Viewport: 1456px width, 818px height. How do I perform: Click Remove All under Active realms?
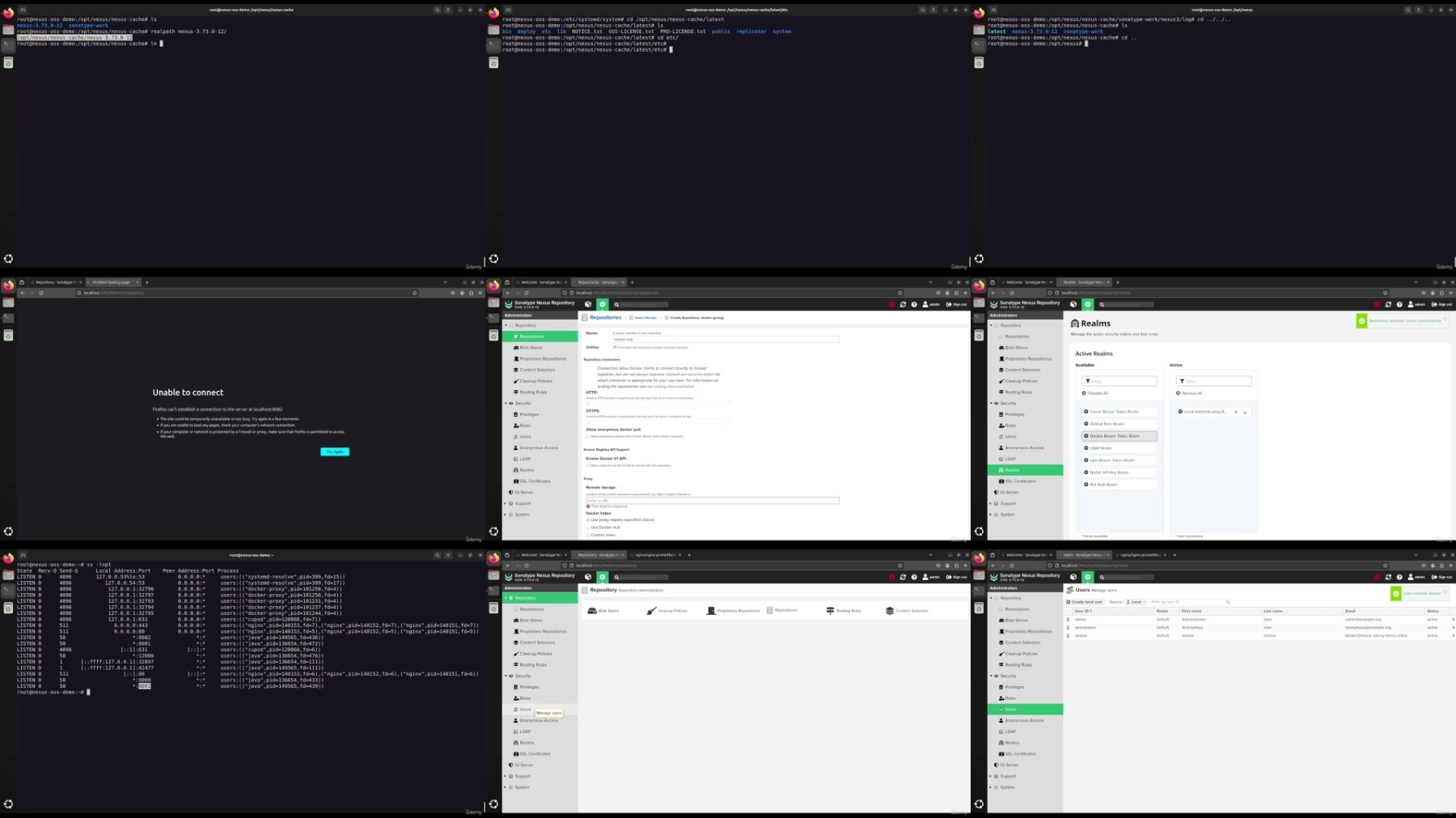click(1189, 393)
